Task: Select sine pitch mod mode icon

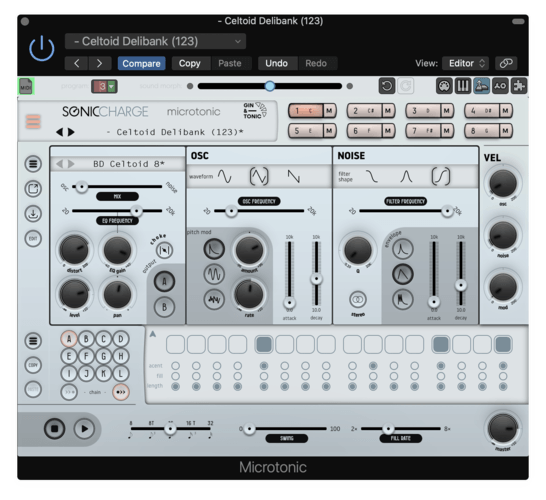Action: point(214,274)
